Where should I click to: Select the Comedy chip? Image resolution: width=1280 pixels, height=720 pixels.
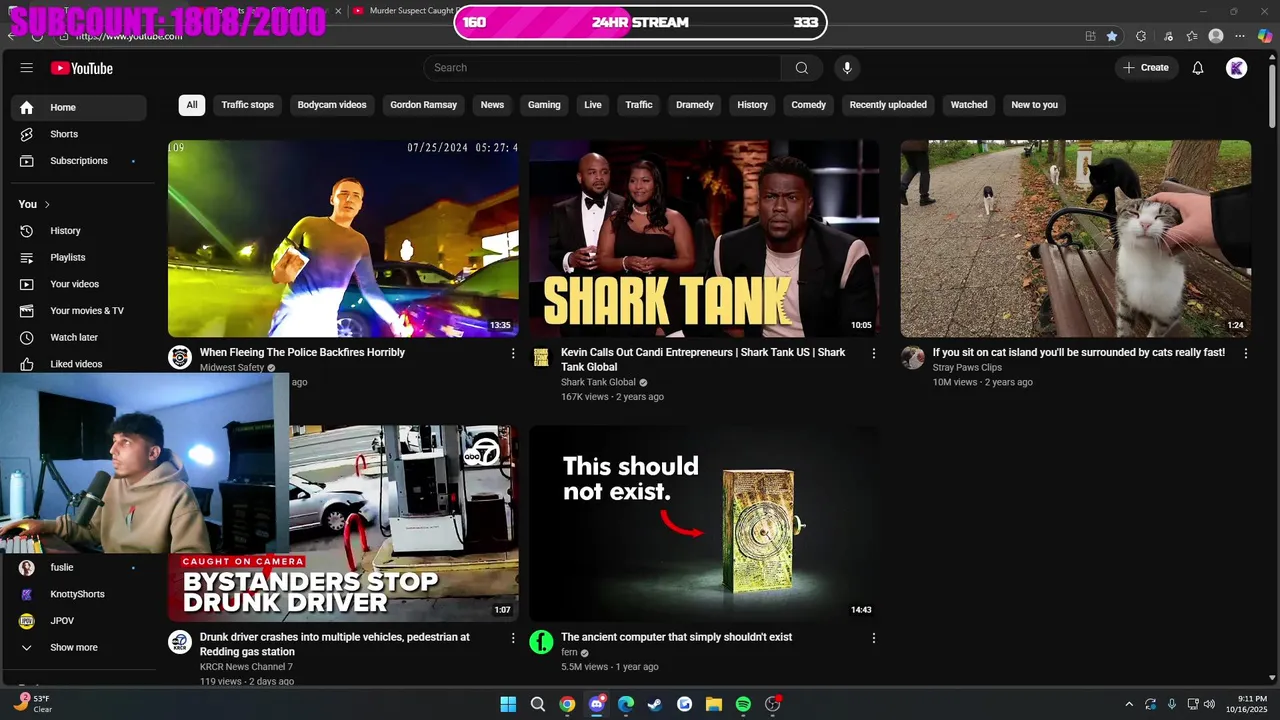[x=809, y=105]
